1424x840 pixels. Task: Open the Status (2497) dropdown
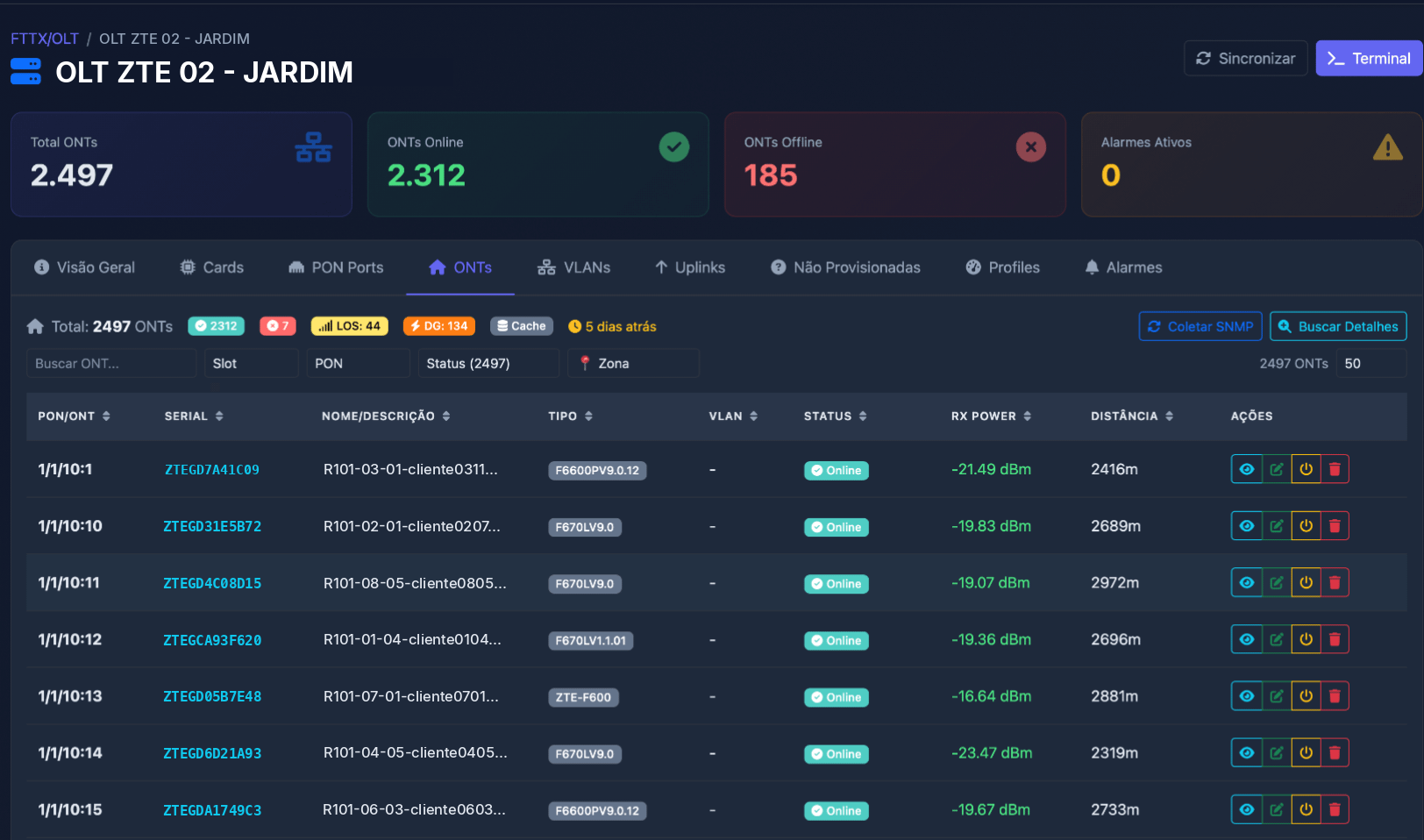coord(488,363)
